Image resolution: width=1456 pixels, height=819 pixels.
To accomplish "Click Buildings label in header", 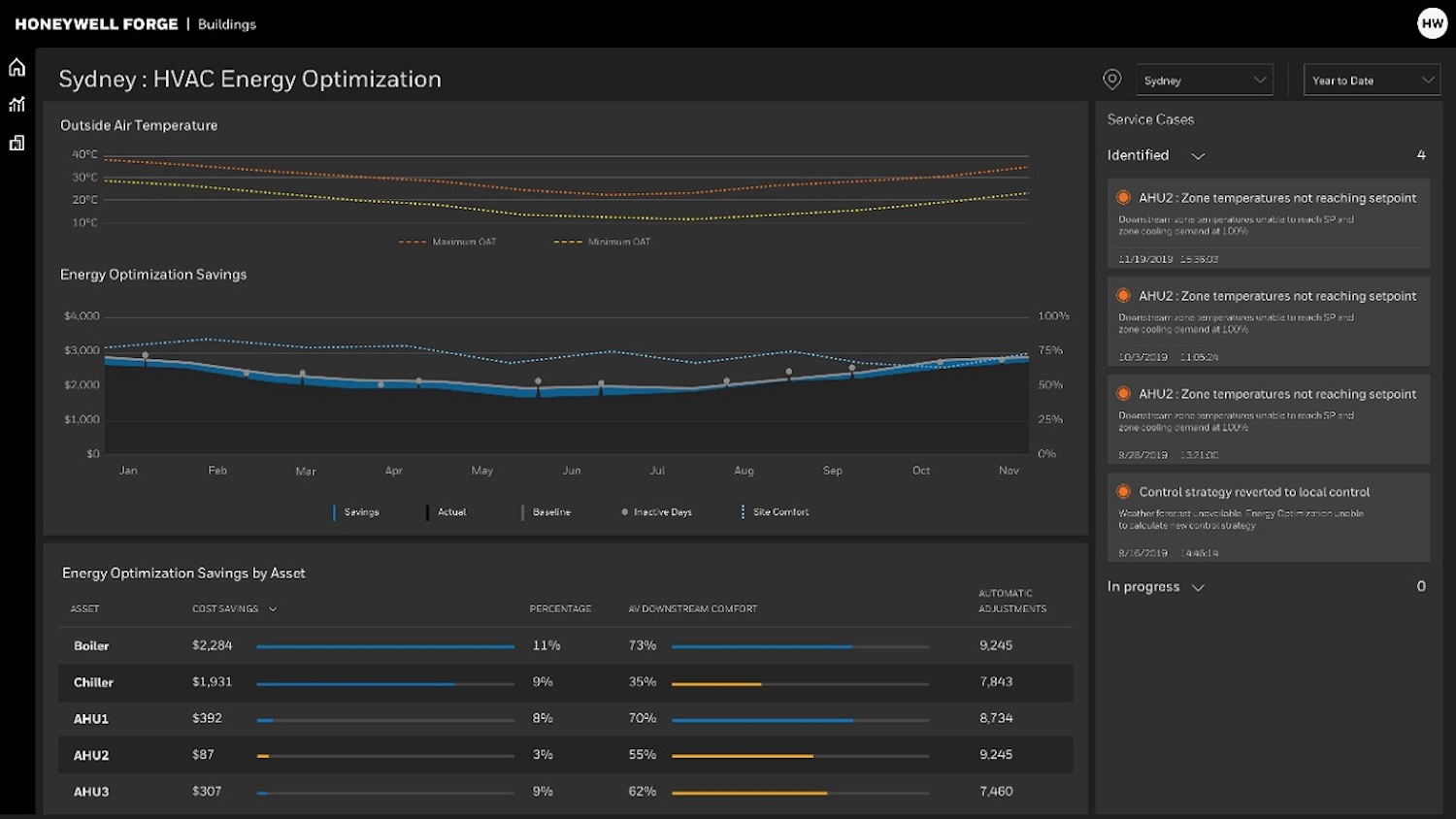I will click(227, 24).
